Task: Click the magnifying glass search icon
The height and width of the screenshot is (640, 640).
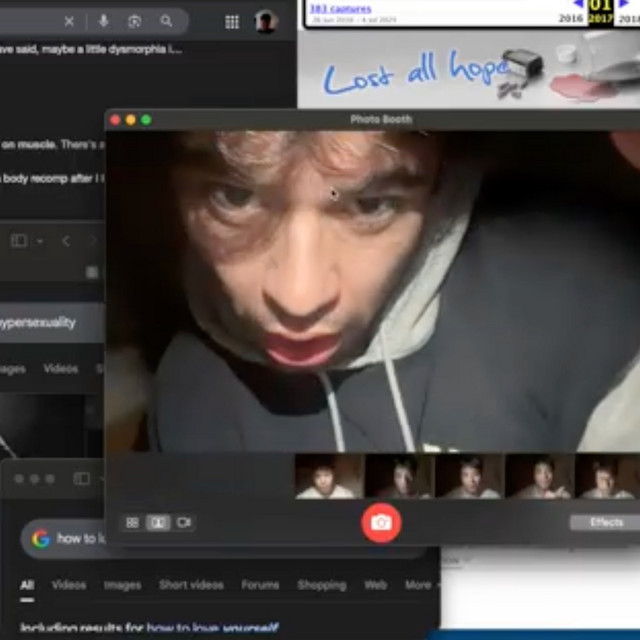Action: click(x=166, y=22)
